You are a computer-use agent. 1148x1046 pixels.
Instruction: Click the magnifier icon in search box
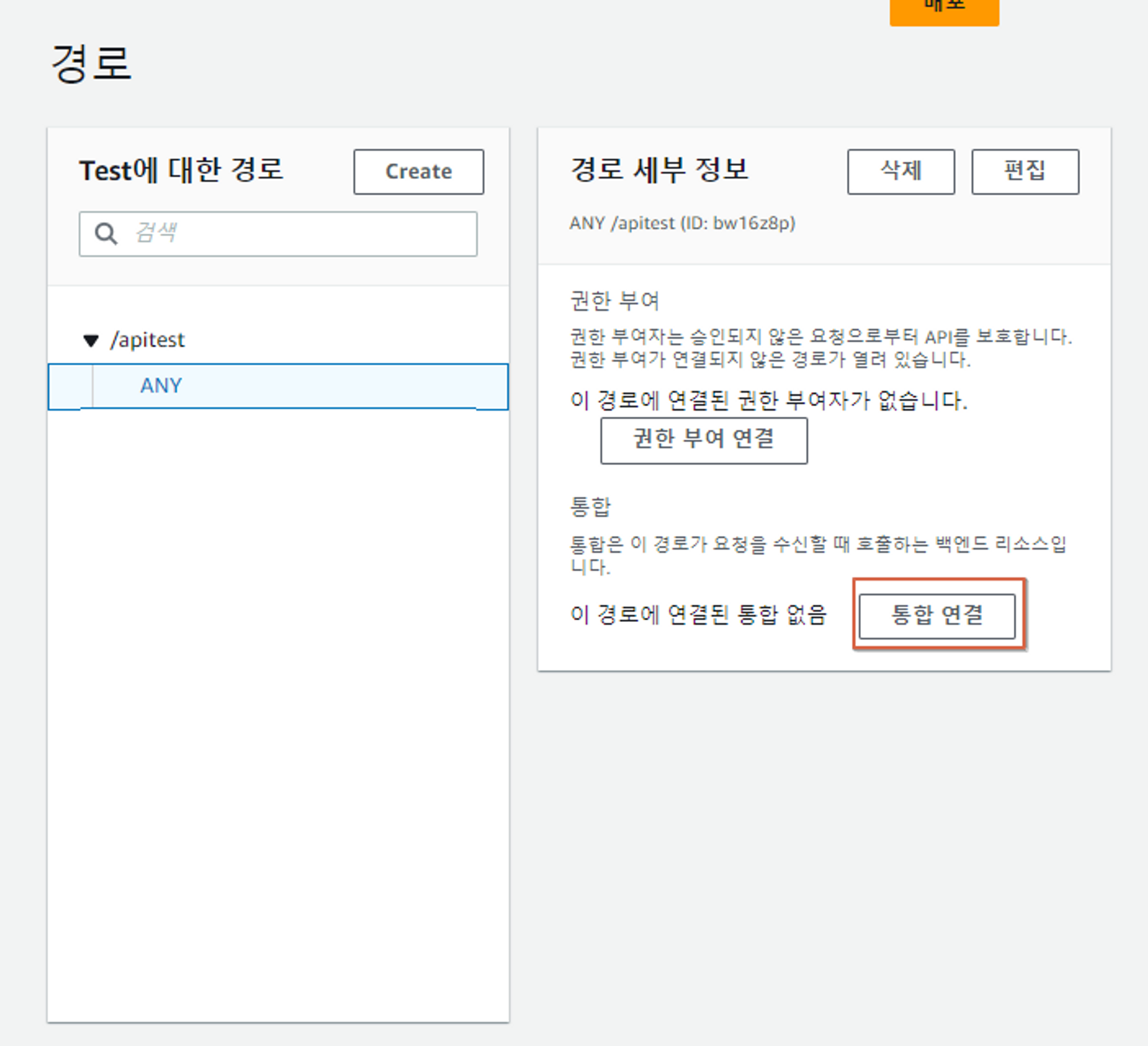[106, 234]
